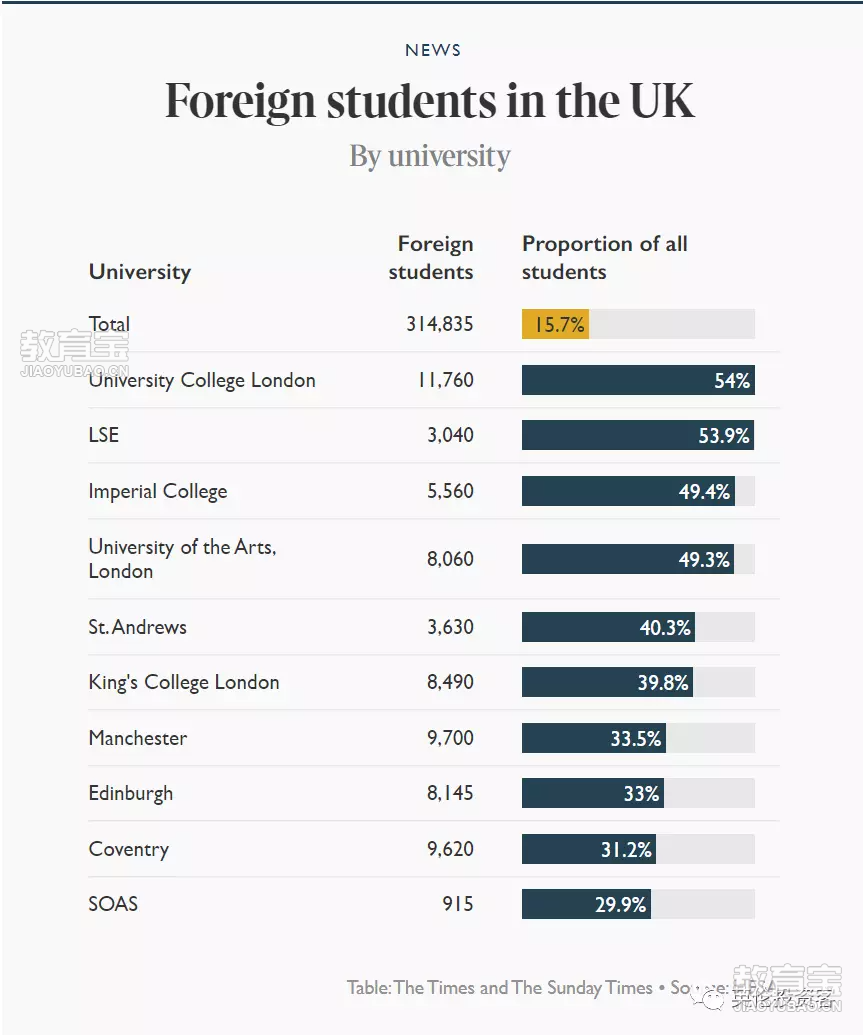Select the University College London row label

pos(202,381)
